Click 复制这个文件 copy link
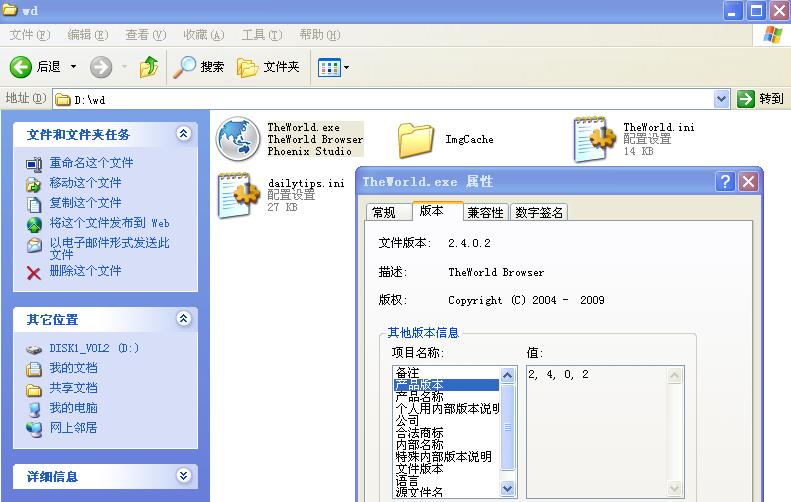Screen dimensions: 791x502 [x=85, y=203]
